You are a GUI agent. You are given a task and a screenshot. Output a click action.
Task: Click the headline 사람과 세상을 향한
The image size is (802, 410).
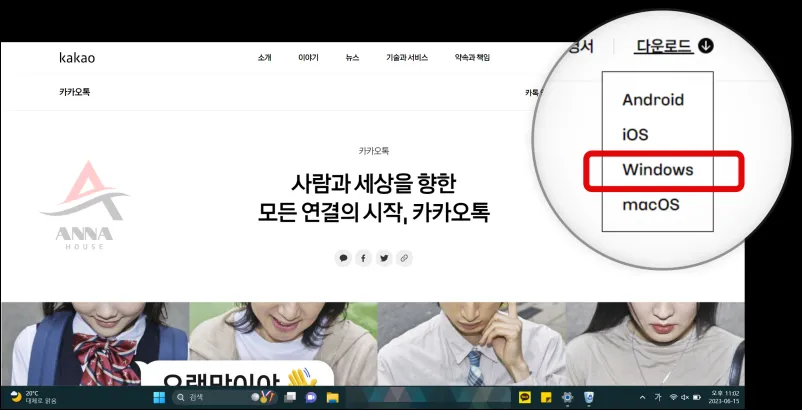[x=373, y=185]
